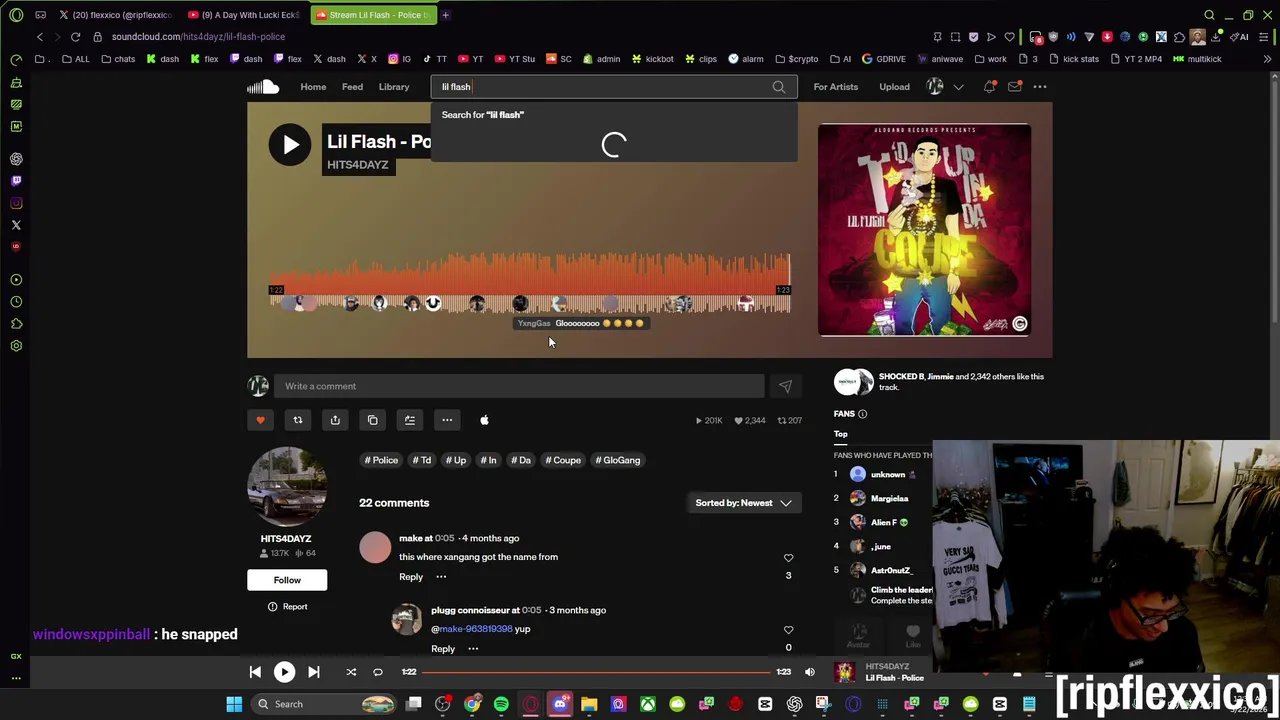
Task: Open For Artists page
Action: (x=835, y=87)
